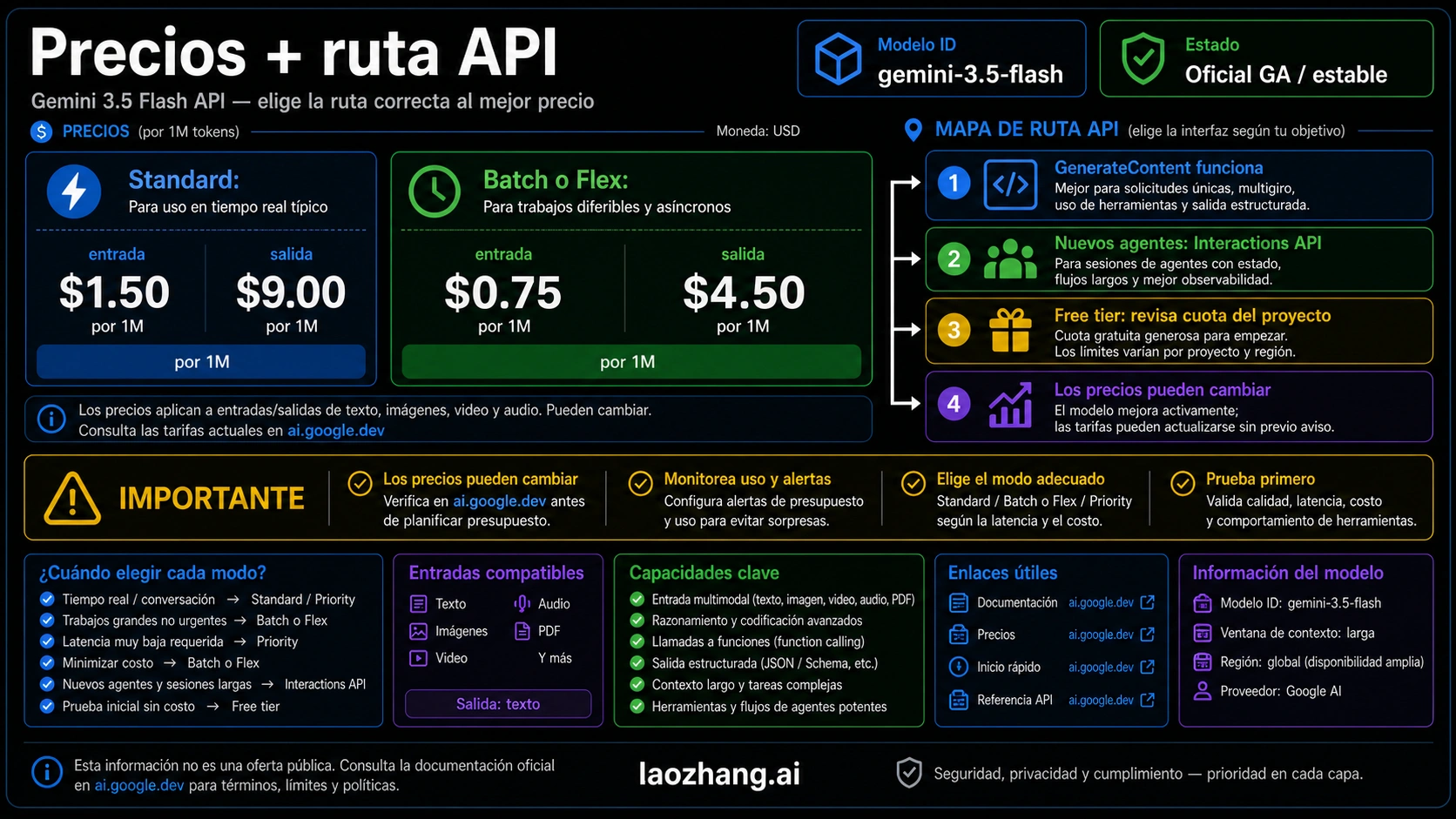Click the laozhang.ai footer brand text

tap(719, 774)
